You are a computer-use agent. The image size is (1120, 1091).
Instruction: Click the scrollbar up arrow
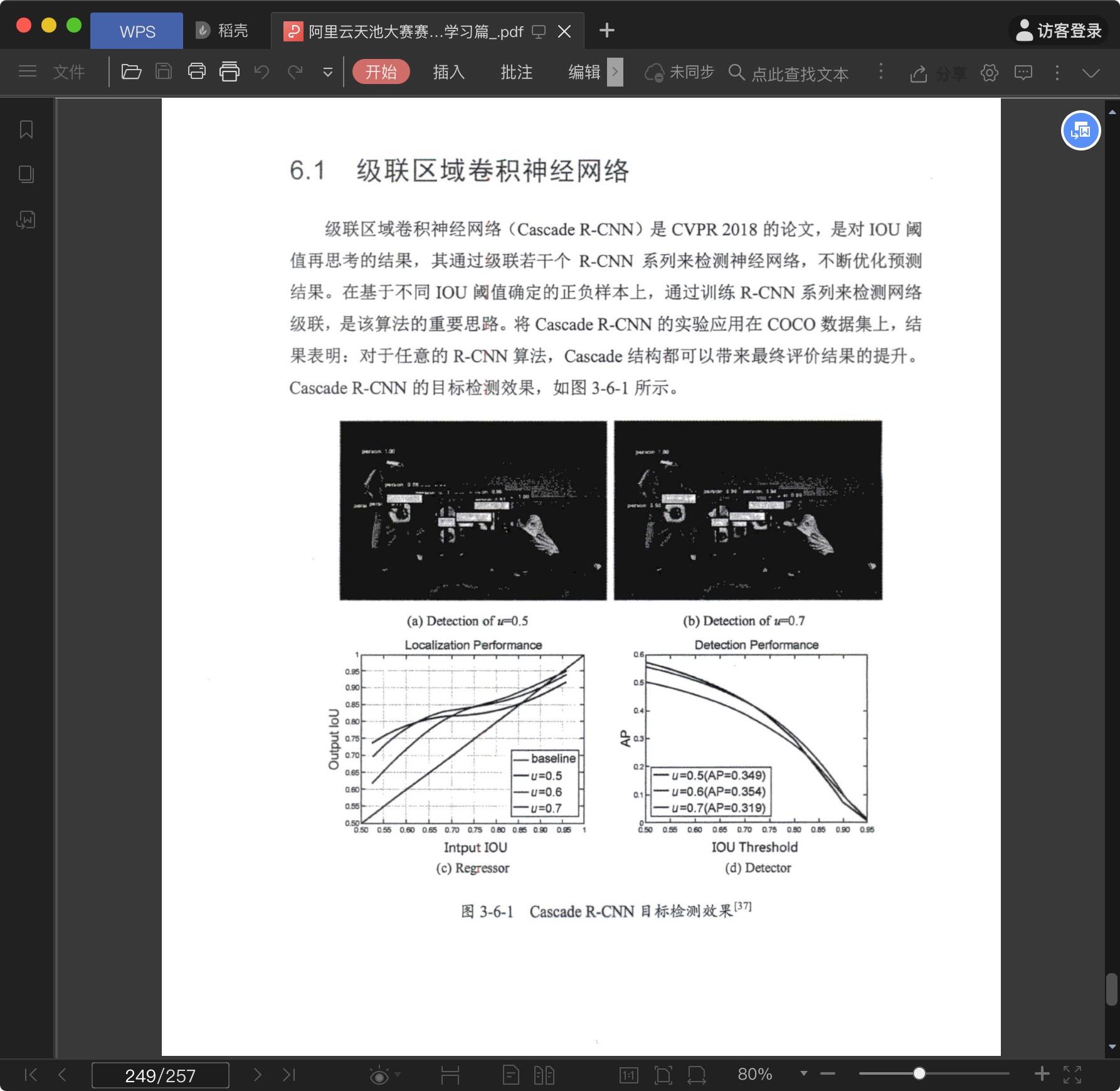pos(1112,112)
